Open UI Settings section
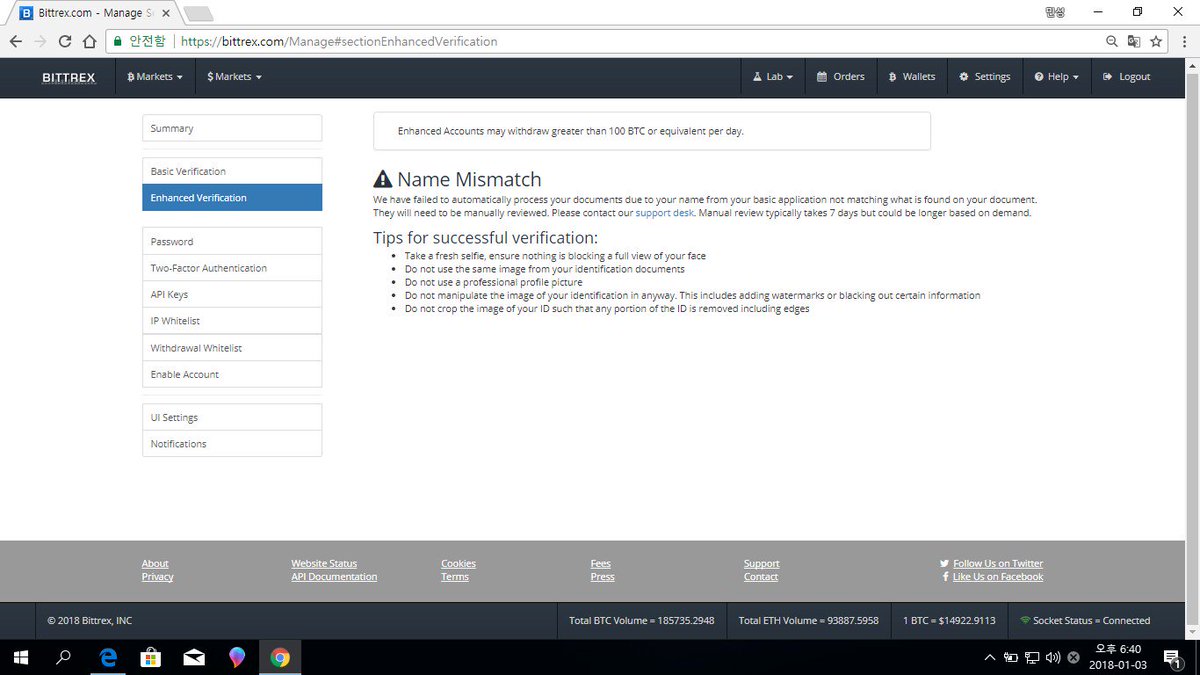This screenshot has width=1200, height=675. click(232, 417)
